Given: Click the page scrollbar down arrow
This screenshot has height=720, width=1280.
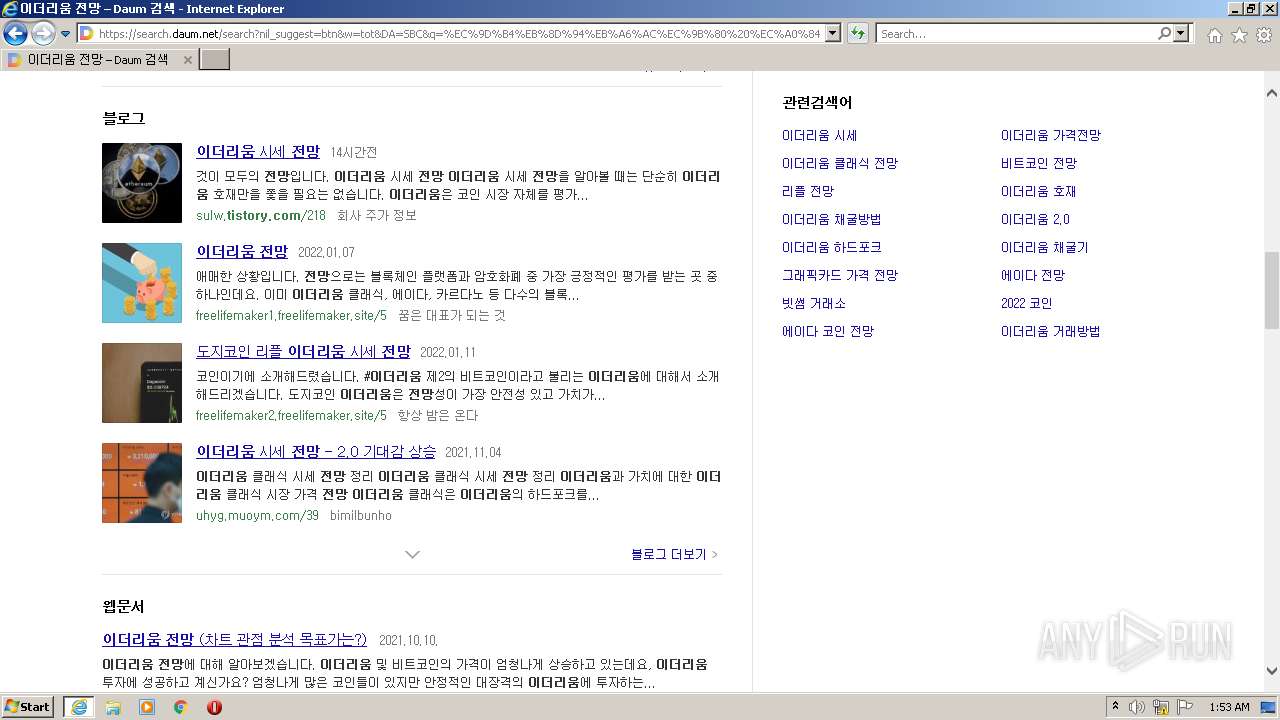Looking at the screenshot, I should [1272, 672].
